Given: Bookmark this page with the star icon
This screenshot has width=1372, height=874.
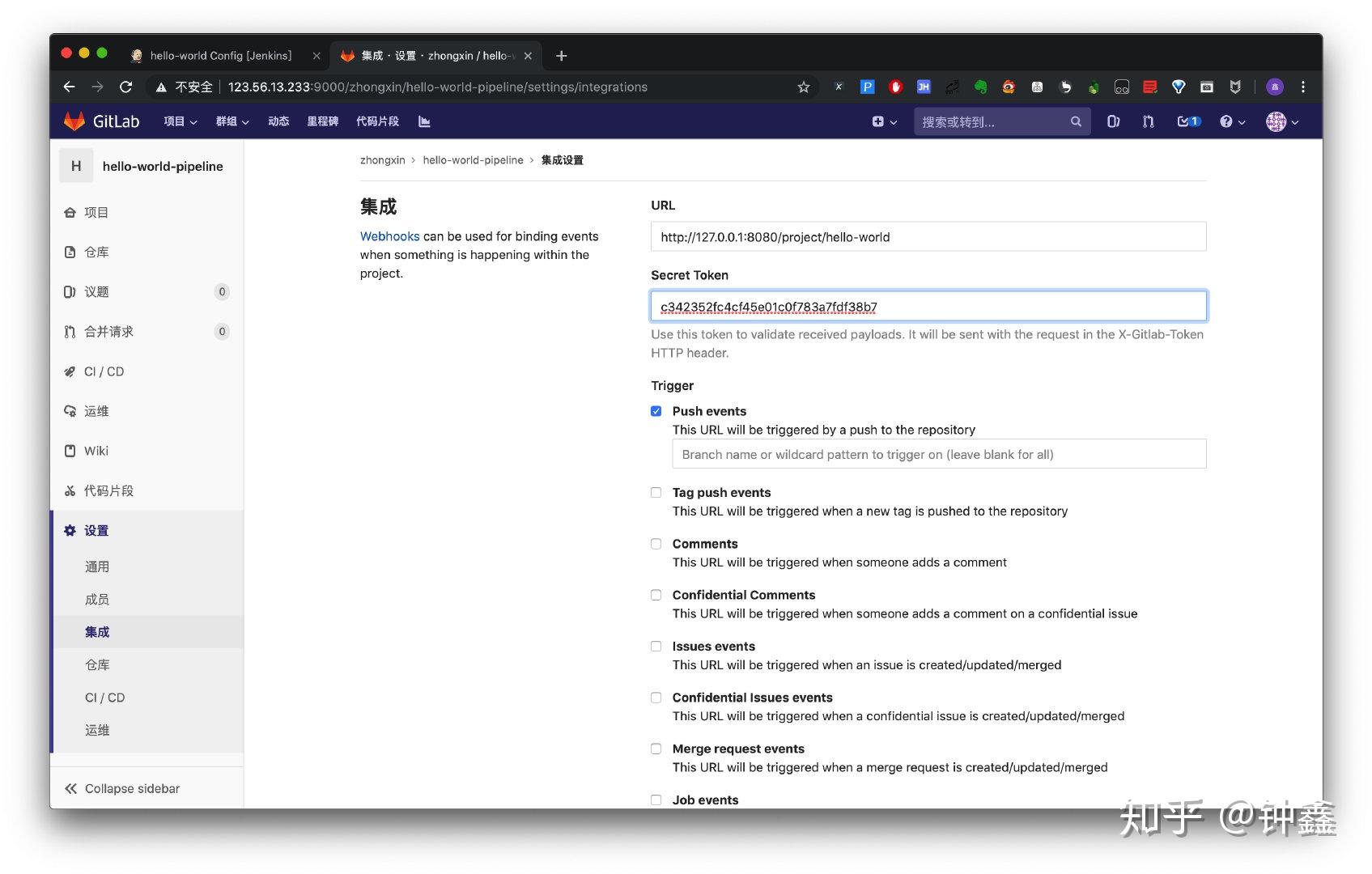Looking at the screenshot, I should tap(804, 87).
